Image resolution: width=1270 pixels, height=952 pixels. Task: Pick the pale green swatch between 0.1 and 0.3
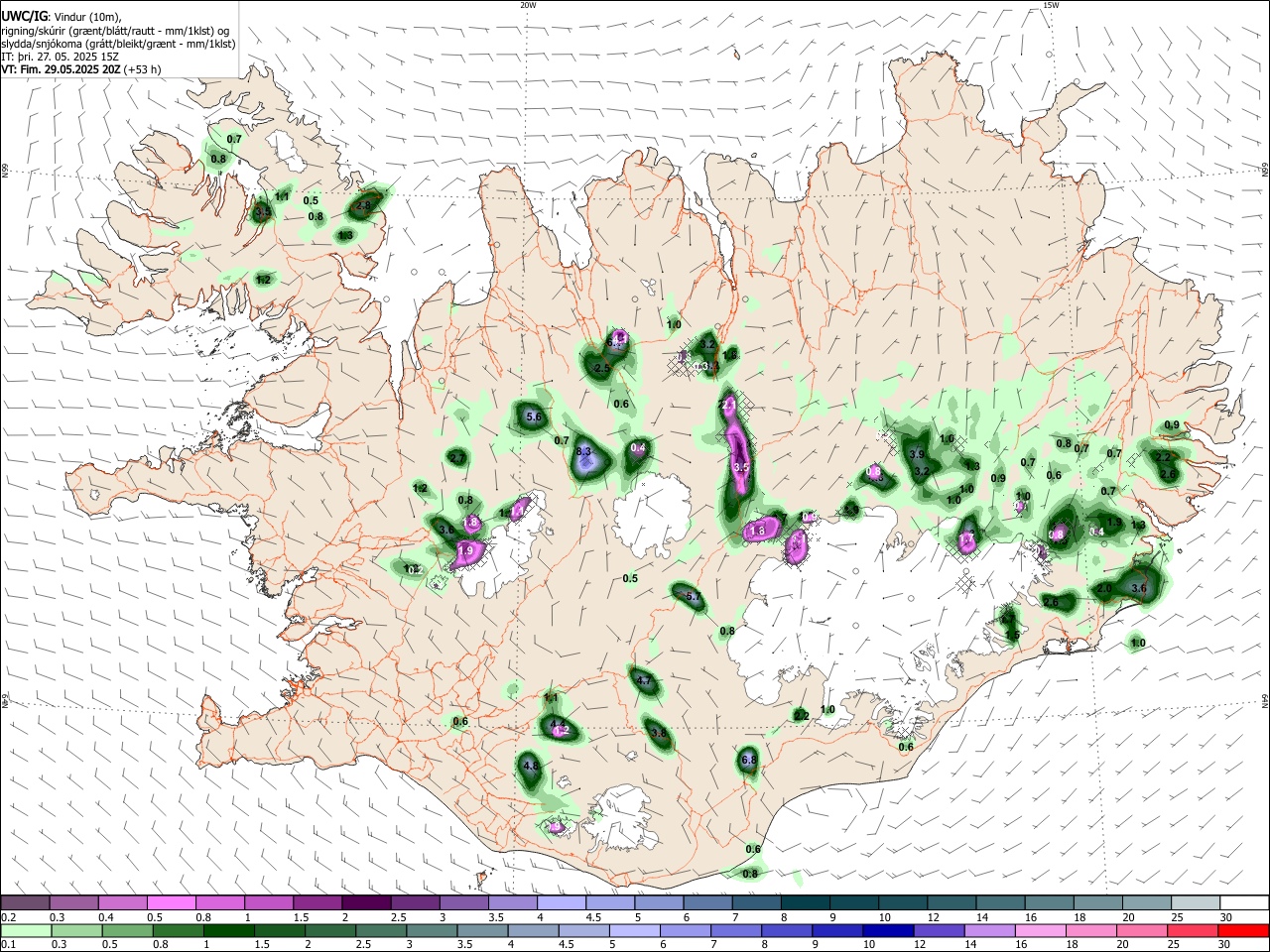coord(27,931)
